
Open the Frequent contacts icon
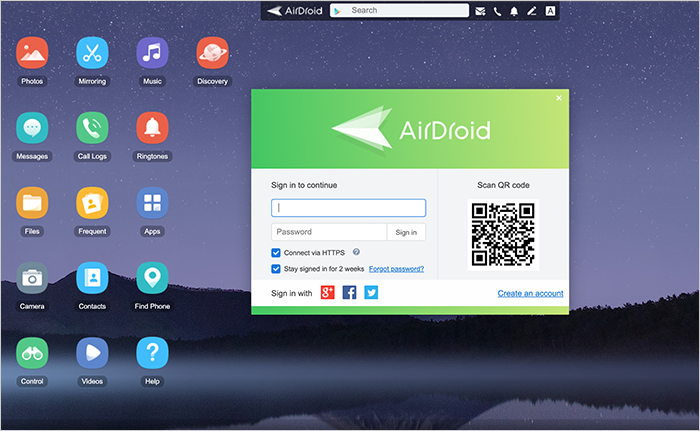[92, 203]
